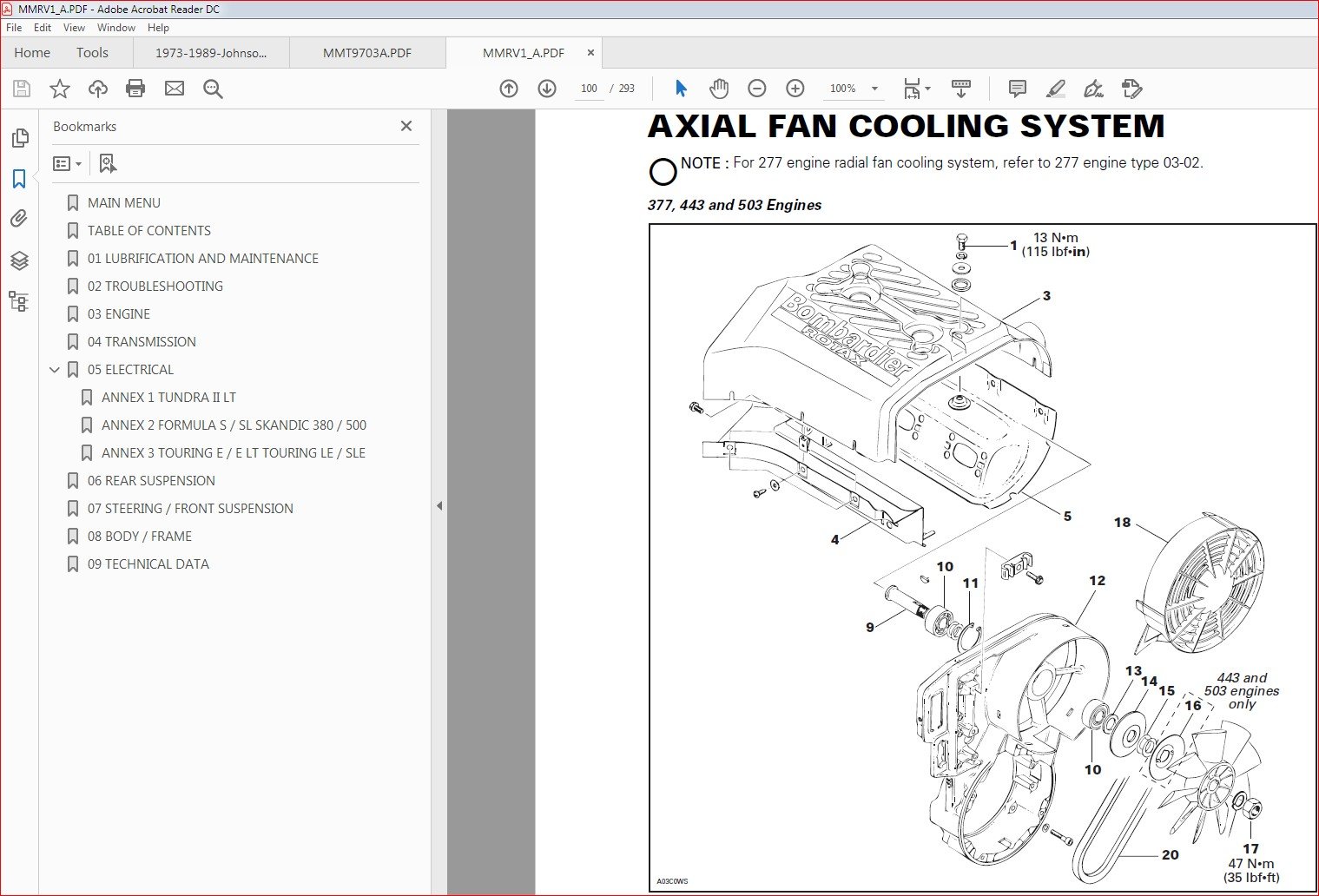This screenshot has height=896, width=1319.
Task: Select the Highlight text pen tool
Action: click(1056, 89)
